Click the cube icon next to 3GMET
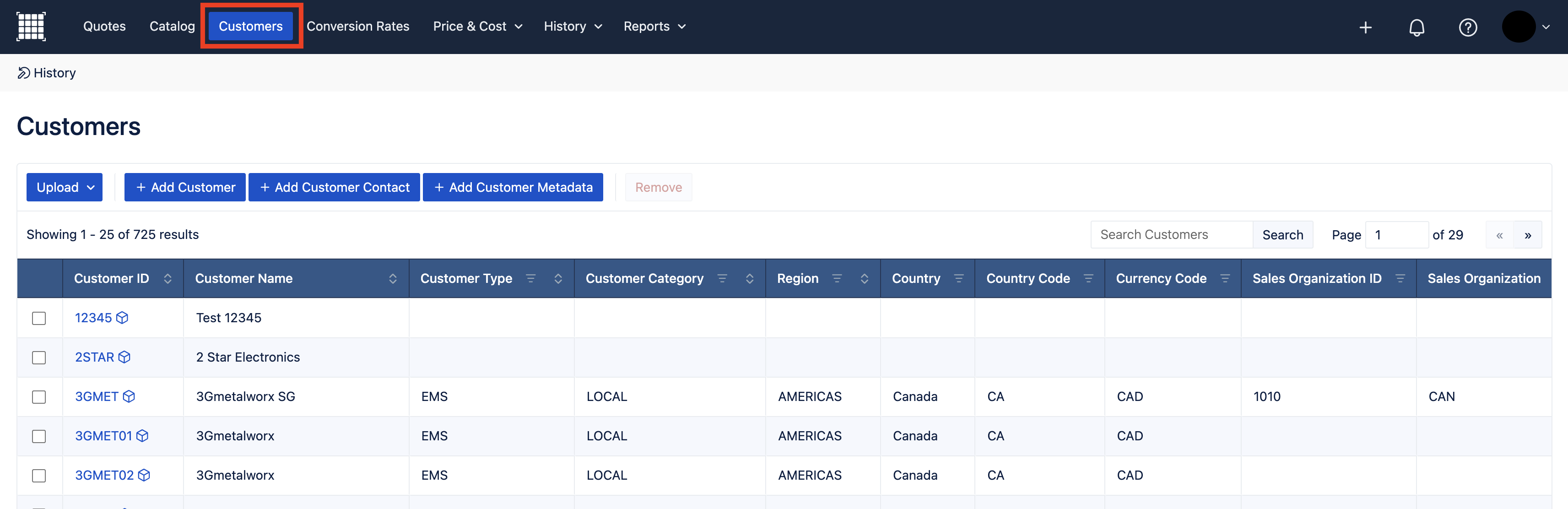 coord(129,396)
